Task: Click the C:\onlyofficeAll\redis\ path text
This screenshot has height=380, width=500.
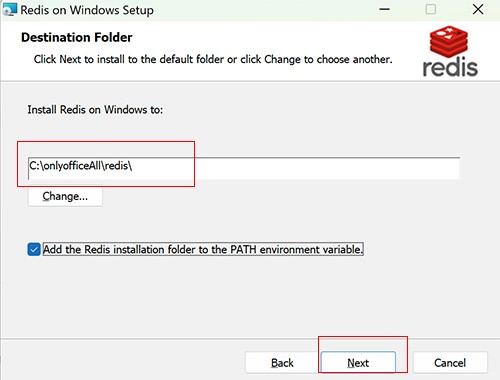Action: [x=81, y=166]
